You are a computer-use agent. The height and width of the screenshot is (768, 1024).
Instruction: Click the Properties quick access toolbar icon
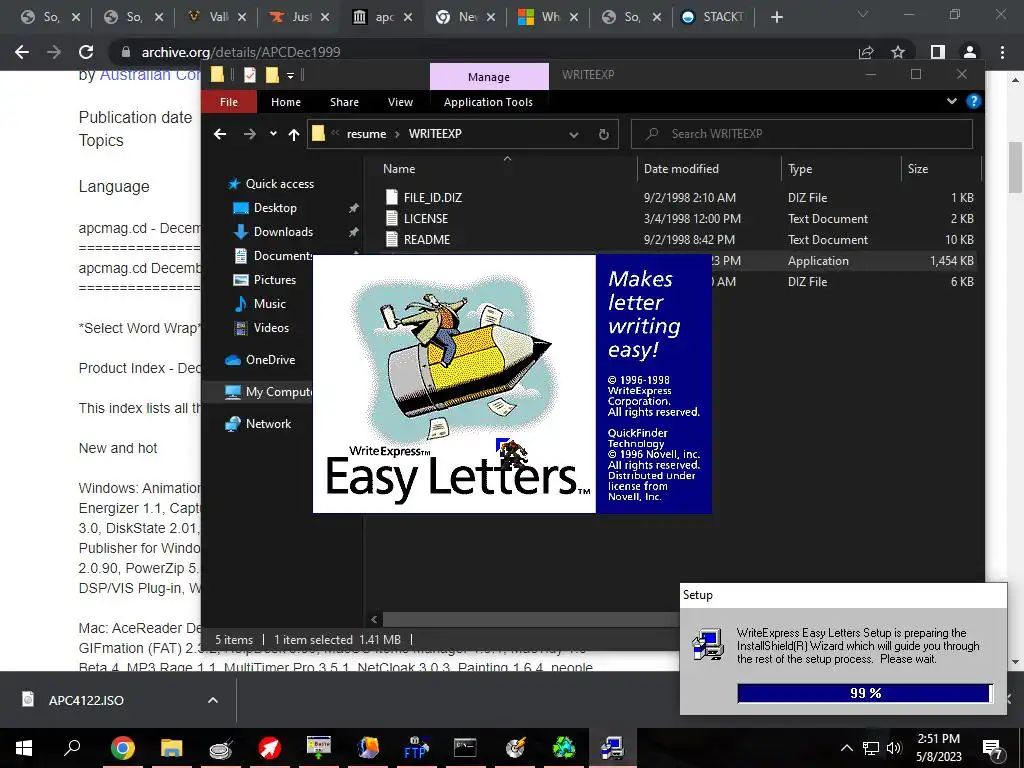tap(249, 75)
